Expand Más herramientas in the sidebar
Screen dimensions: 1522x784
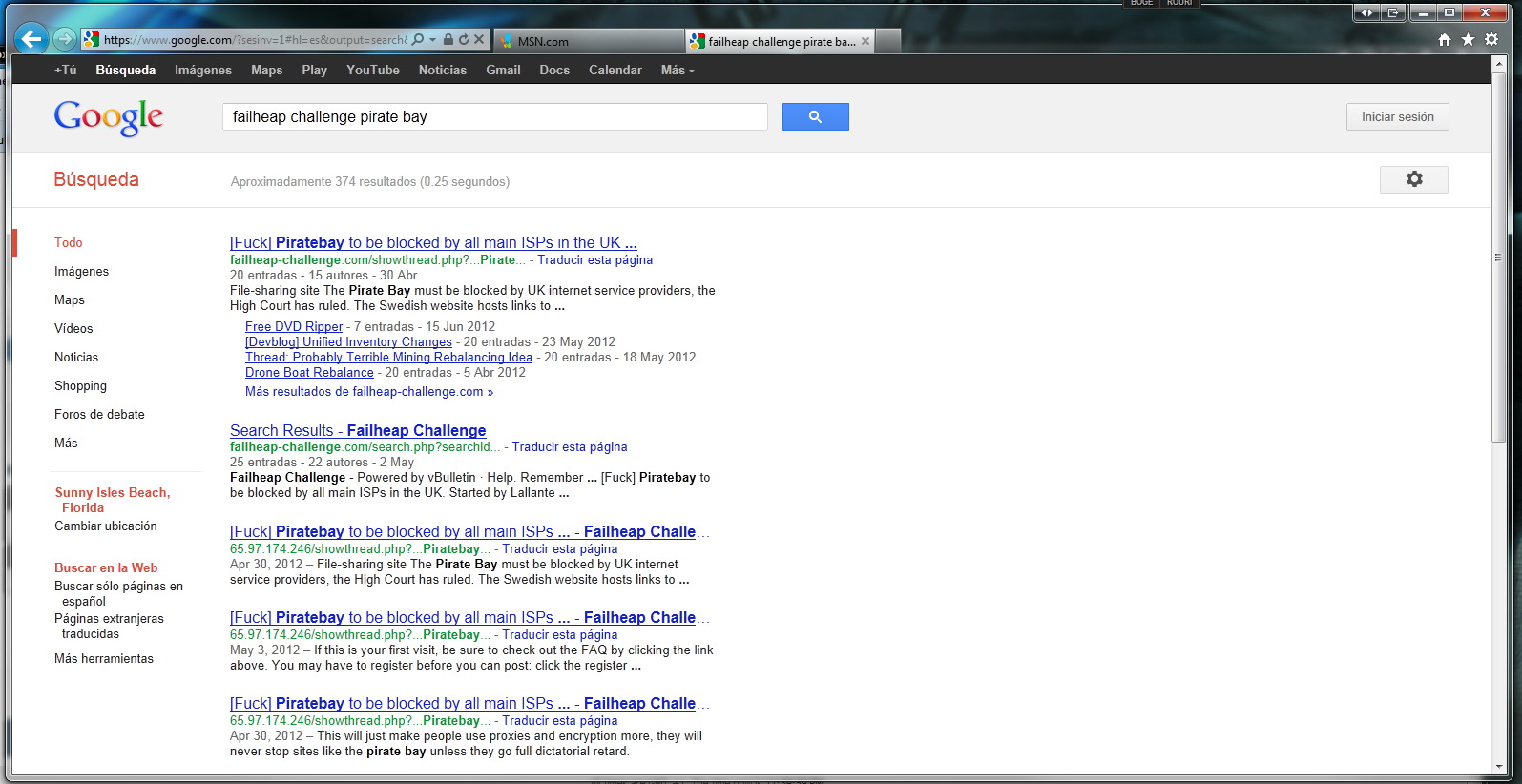click(x=104, y=658)
